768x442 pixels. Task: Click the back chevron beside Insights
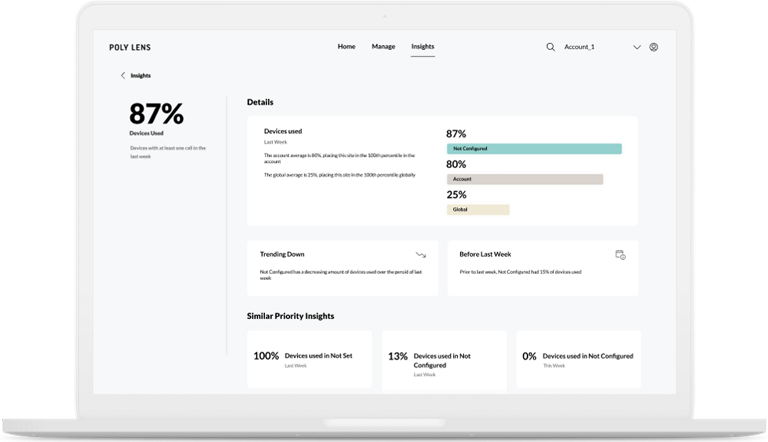click(x=123, y=75)
